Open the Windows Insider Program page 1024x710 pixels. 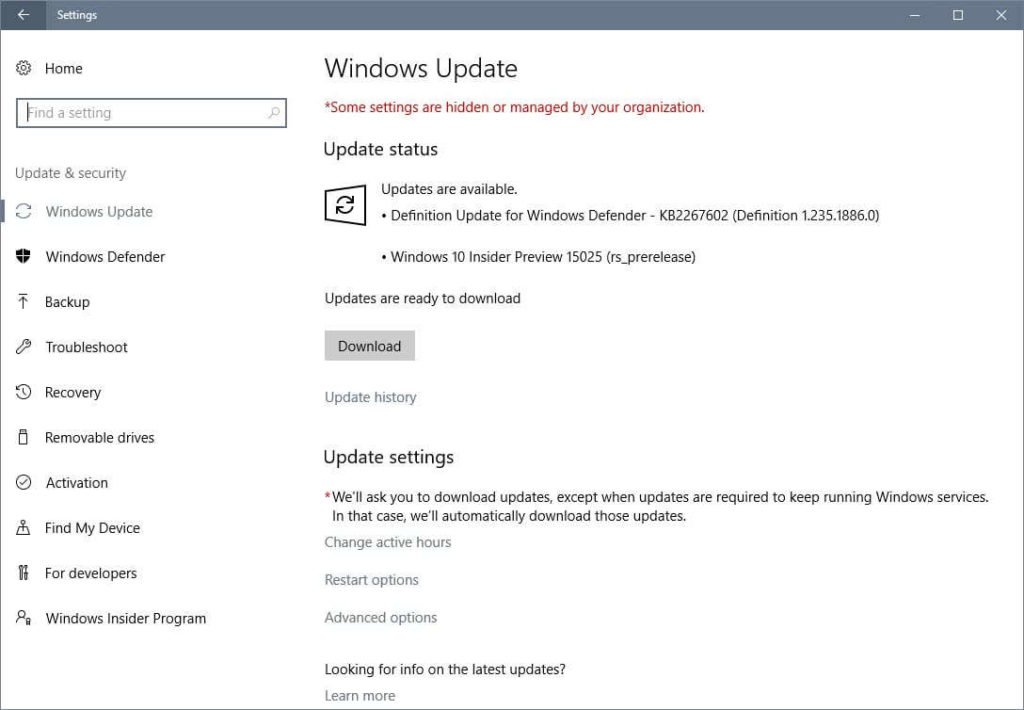pos(125,618)
